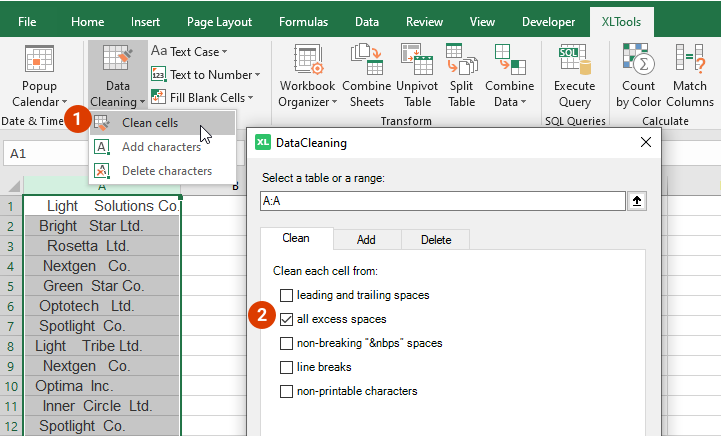Viewport: 721px width, 436px height.
Task: Click the table or range input field
Action: tap(440, 201)
